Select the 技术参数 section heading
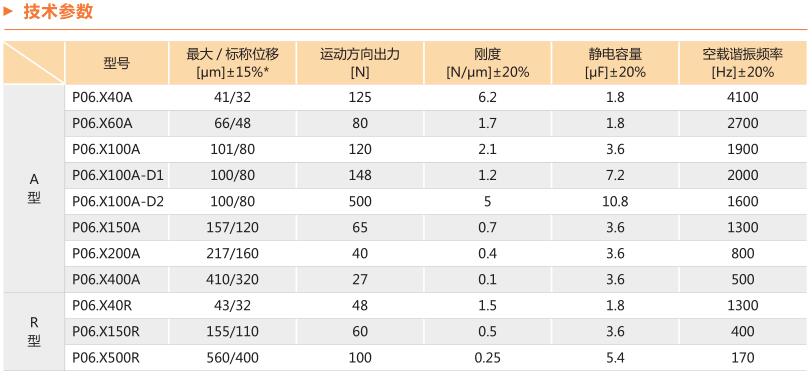Viewport: 812px width, 378px height. click(x=58, y=11)
